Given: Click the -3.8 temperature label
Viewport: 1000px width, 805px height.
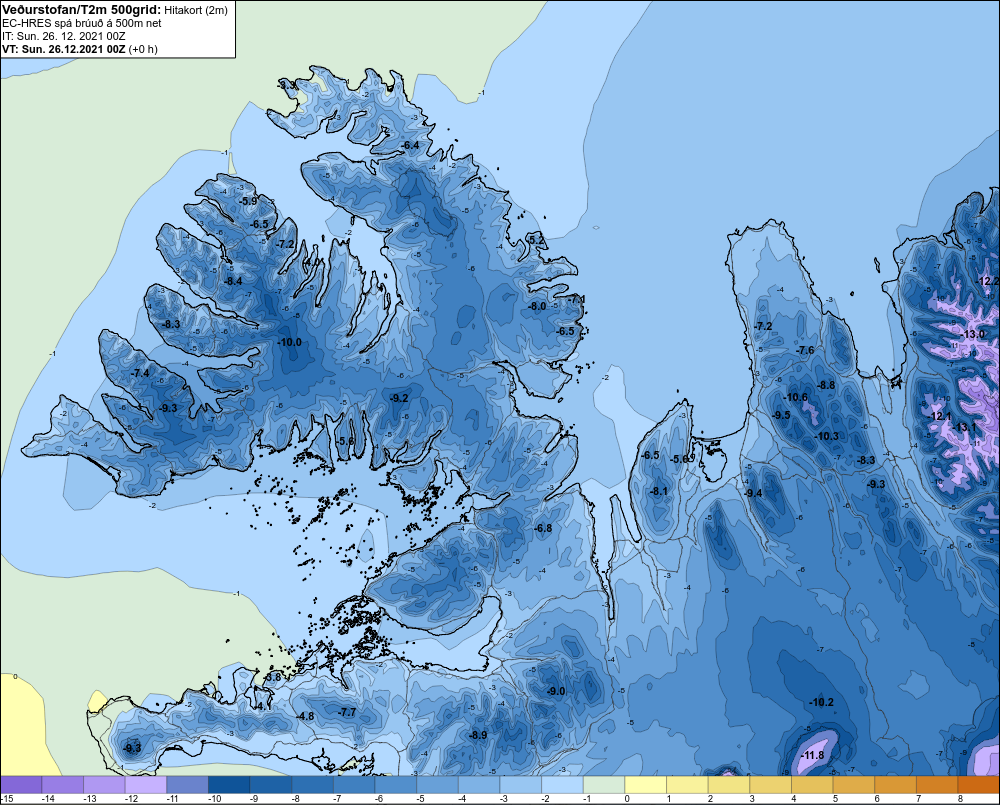Looking at the screenshot, I should (x=273, y=677).
